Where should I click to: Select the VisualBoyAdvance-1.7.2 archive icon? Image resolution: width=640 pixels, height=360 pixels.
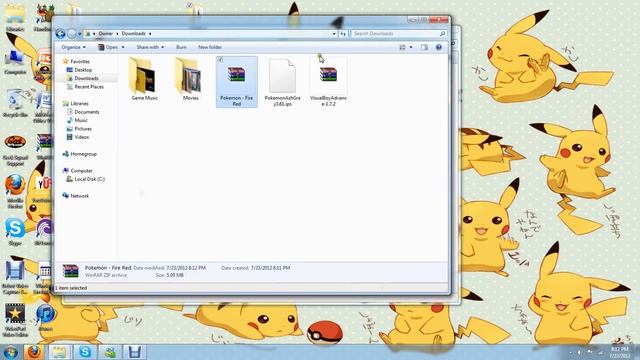pyautogui.click(x=328, y=75)
